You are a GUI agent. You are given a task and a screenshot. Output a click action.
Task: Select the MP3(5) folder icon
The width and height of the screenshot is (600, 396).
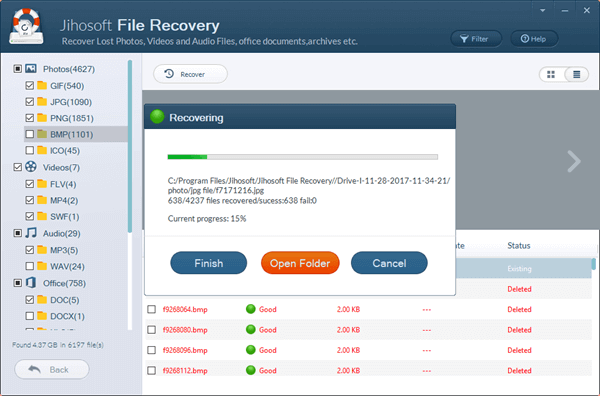tap(42, 249)
